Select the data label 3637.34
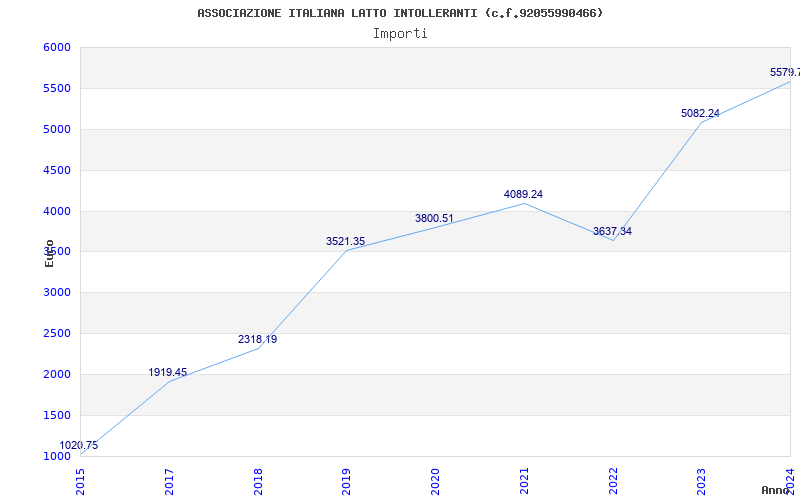Screen dimensions: 800x500 pyautogui.click(x=612, y=232)
